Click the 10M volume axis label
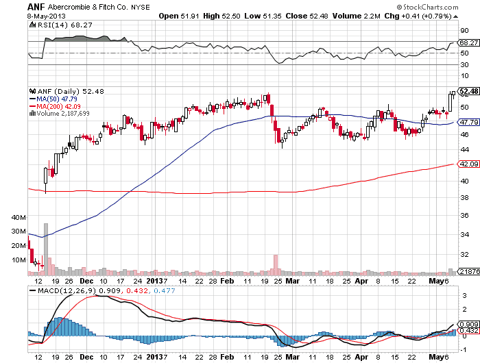Viewport: 480px width, 363px height. pyautogui.click(x=18, y=260)
